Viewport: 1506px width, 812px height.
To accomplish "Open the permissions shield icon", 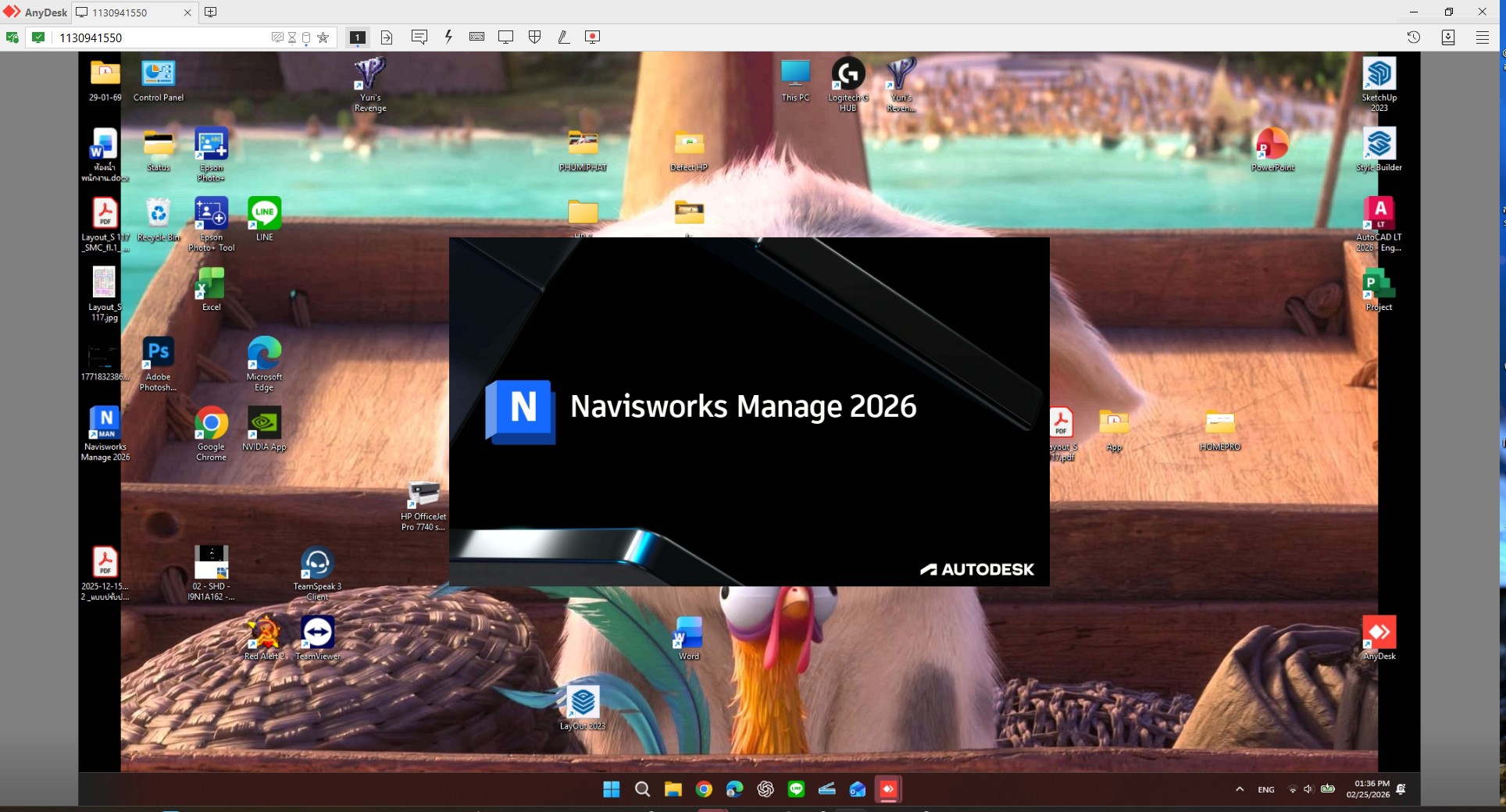I will (x=535, y=37).
